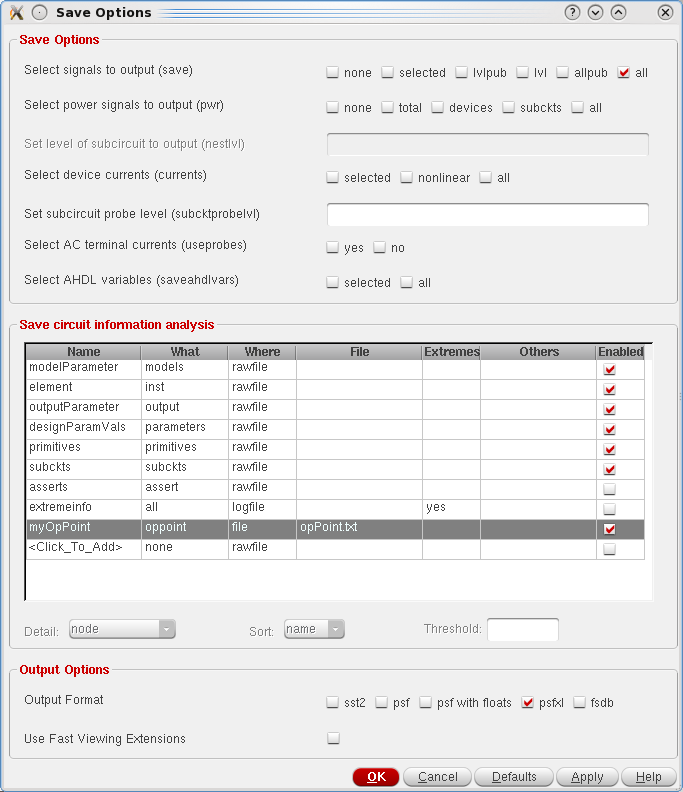Screen dimensions: 683x792
Task: Click the disabled nestlvl input field
Action: pyautogui.click(x=487, y=144)
